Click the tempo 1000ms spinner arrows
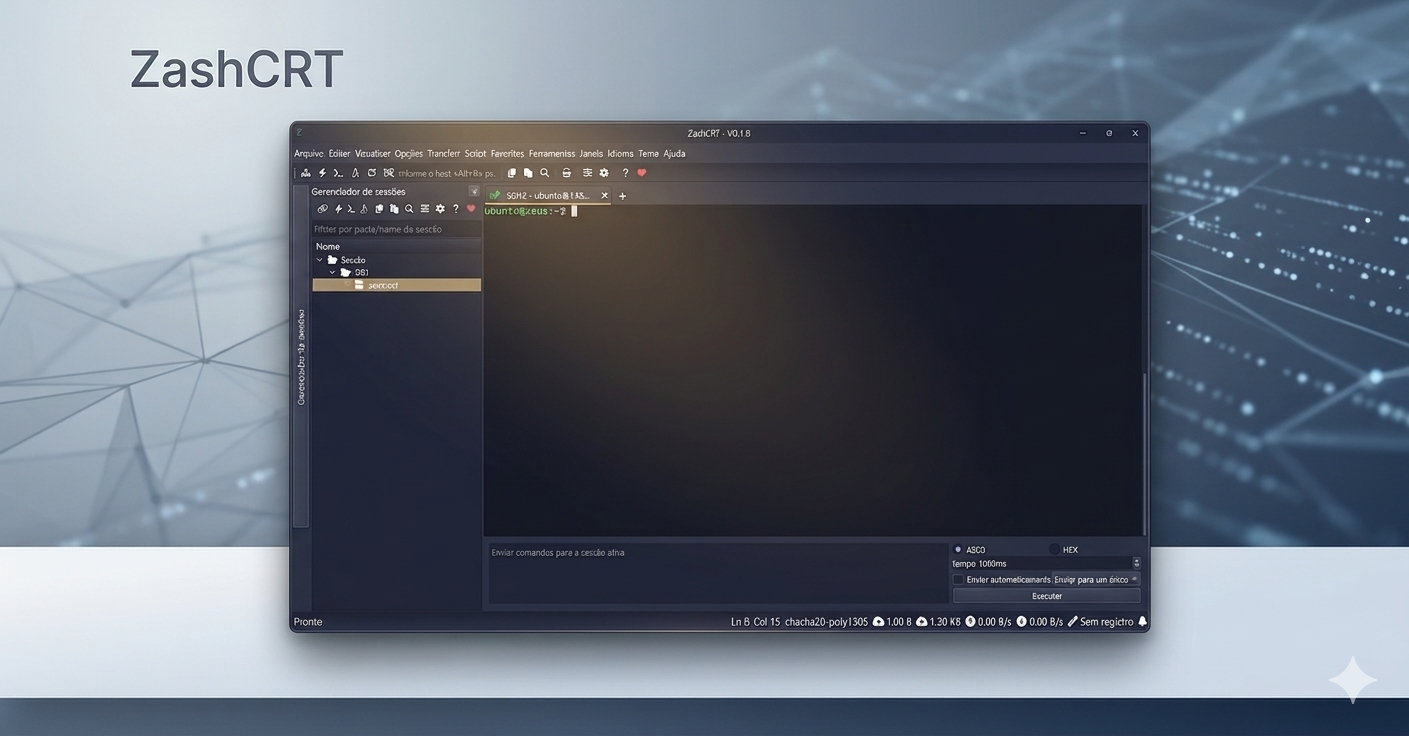1409x736 pixels. tap(1136, 563)
